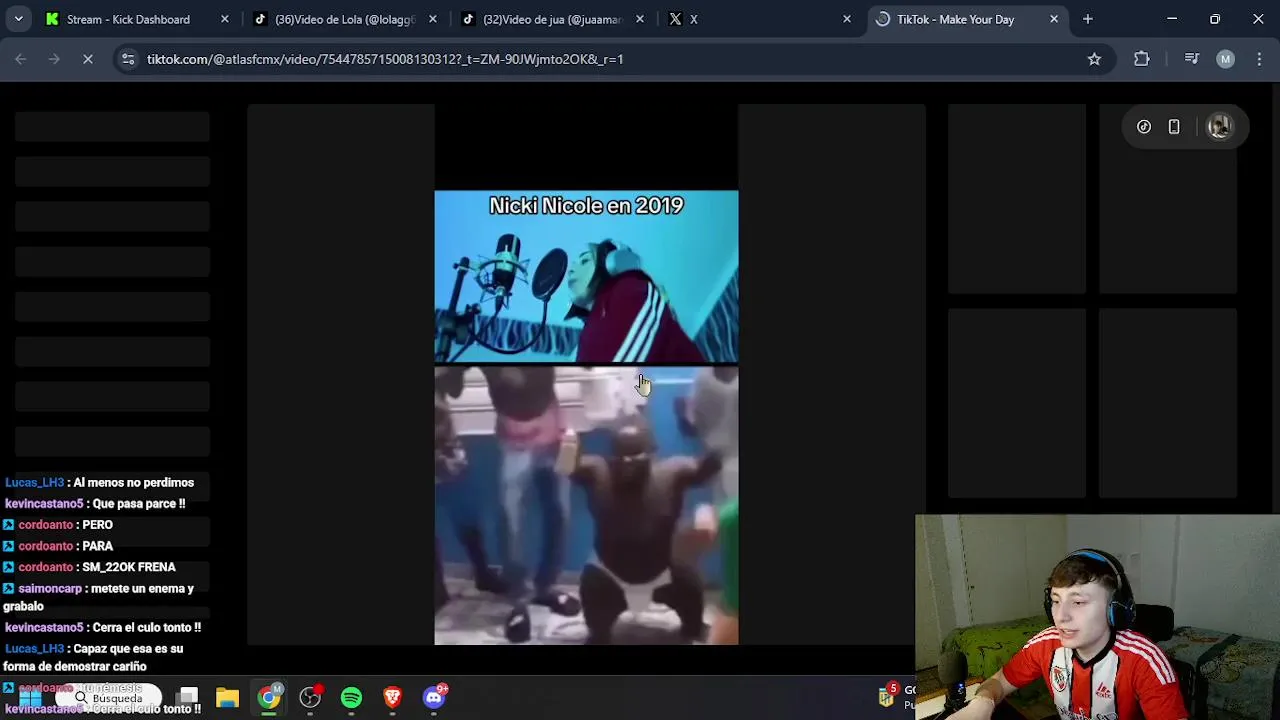1280x720 pixels.
Task: Click Lucas_LH3's 'Capaz que esa es' message
Action: coord(94,657)
